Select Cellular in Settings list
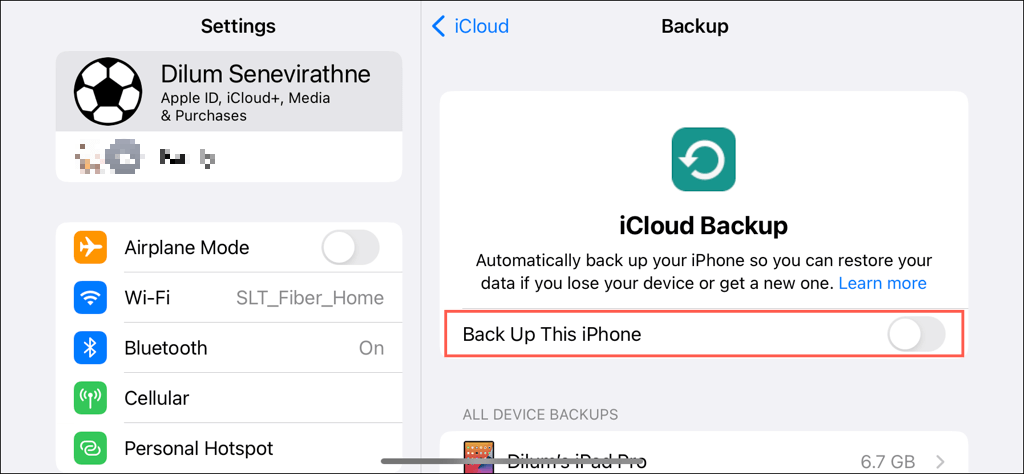 click(x=229, y=398)
